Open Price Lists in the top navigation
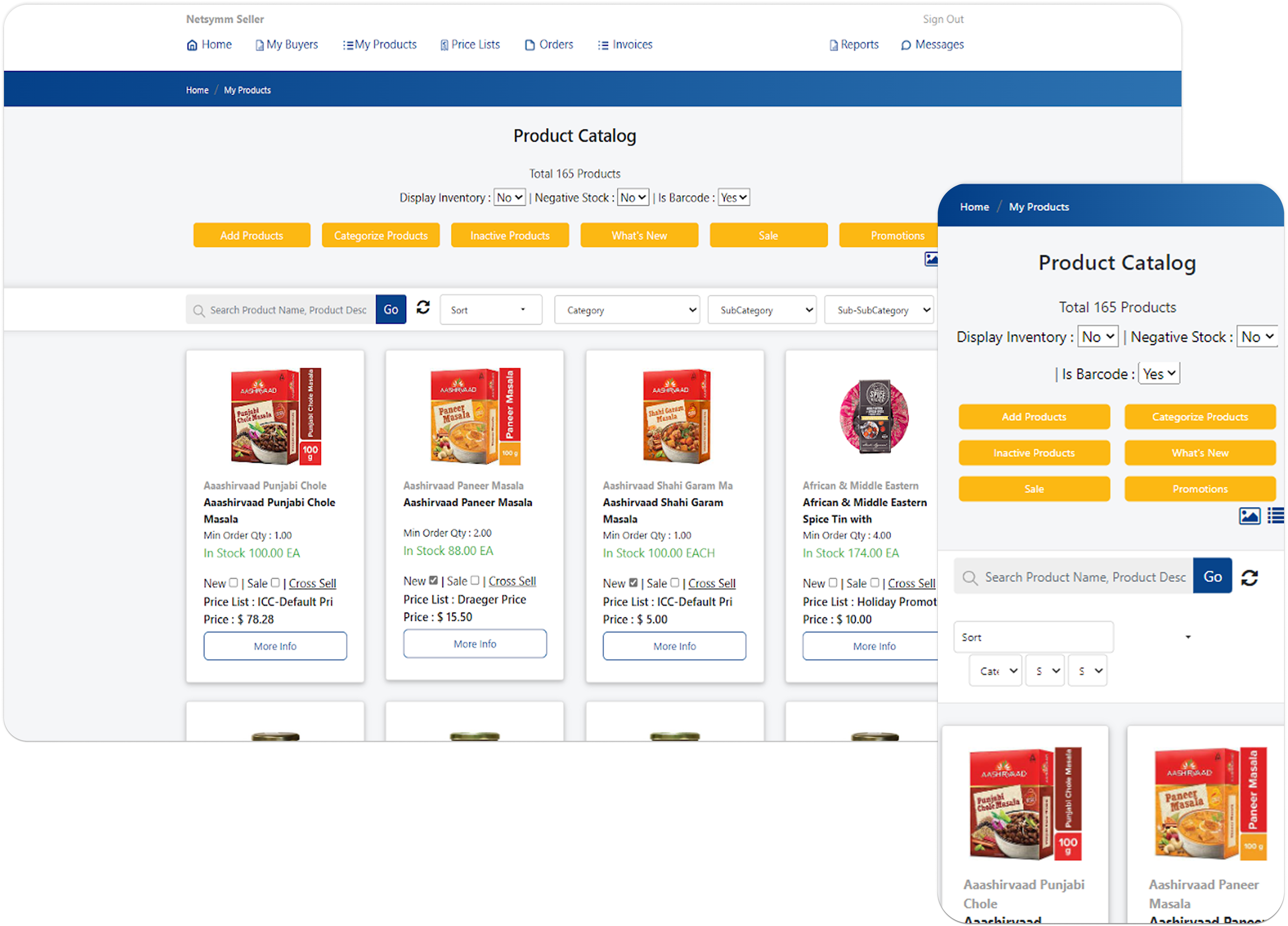Screen dimensions: 1288x926 click(470, 44)
